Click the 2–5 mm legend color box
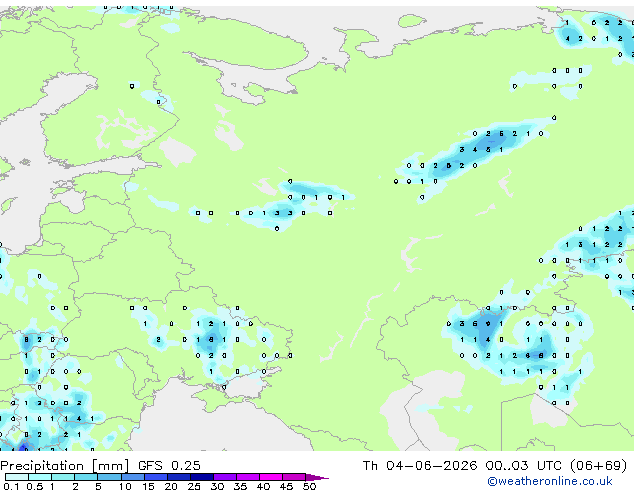 (x=86, y=477)
